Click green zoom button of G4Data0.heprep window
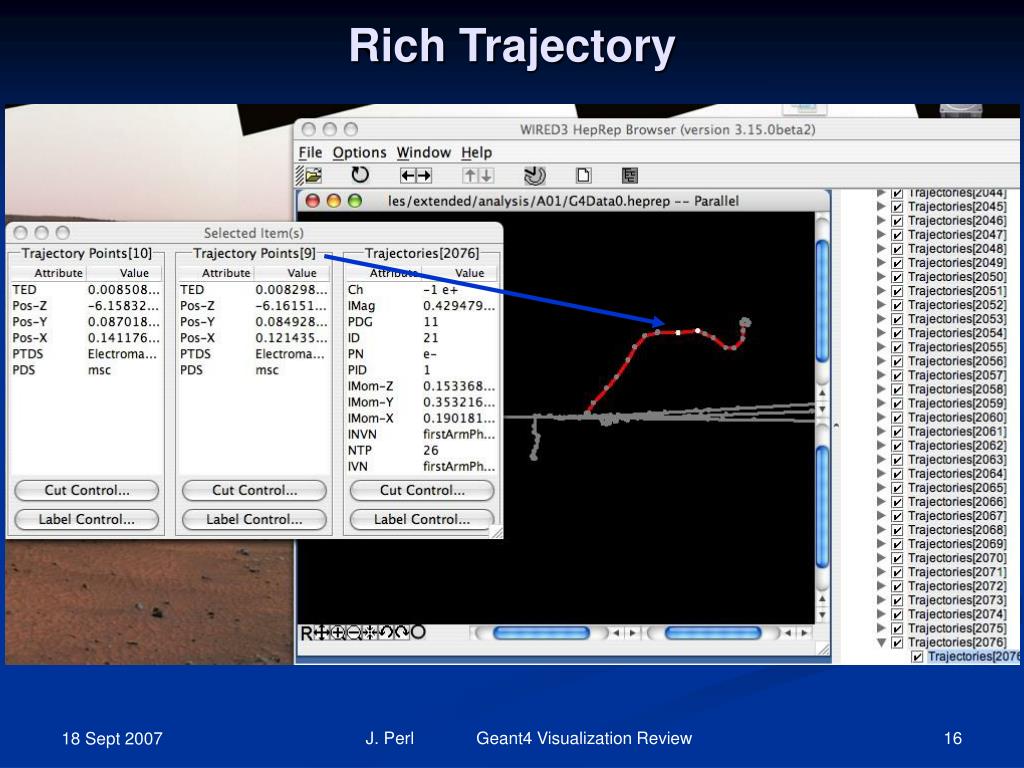This screenshot has width=1024, height=768. (355, 201)
